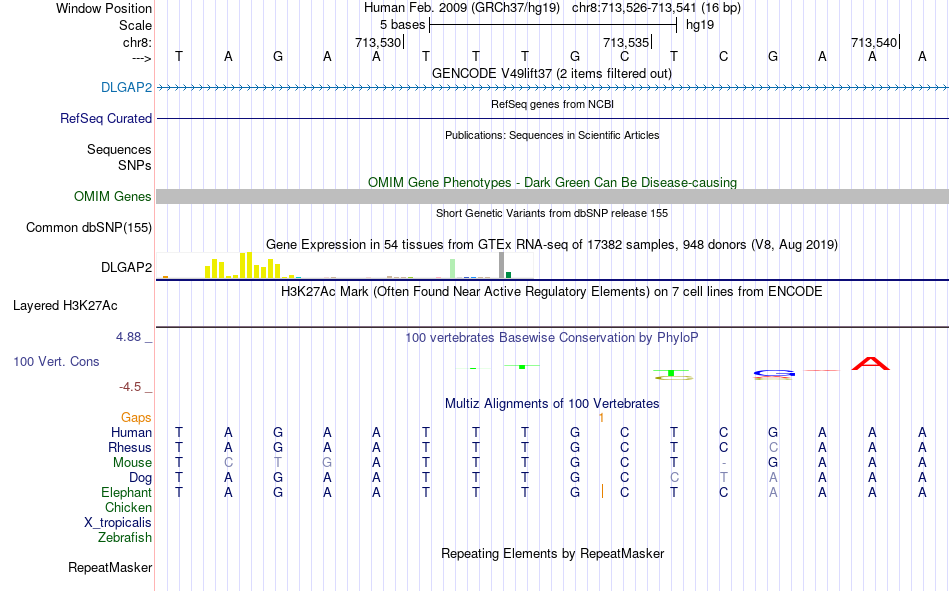This screenshot has width=950, height=591.
Task: Click the Repeating Elements by RepeatMasker title
Action: point(553,553)
